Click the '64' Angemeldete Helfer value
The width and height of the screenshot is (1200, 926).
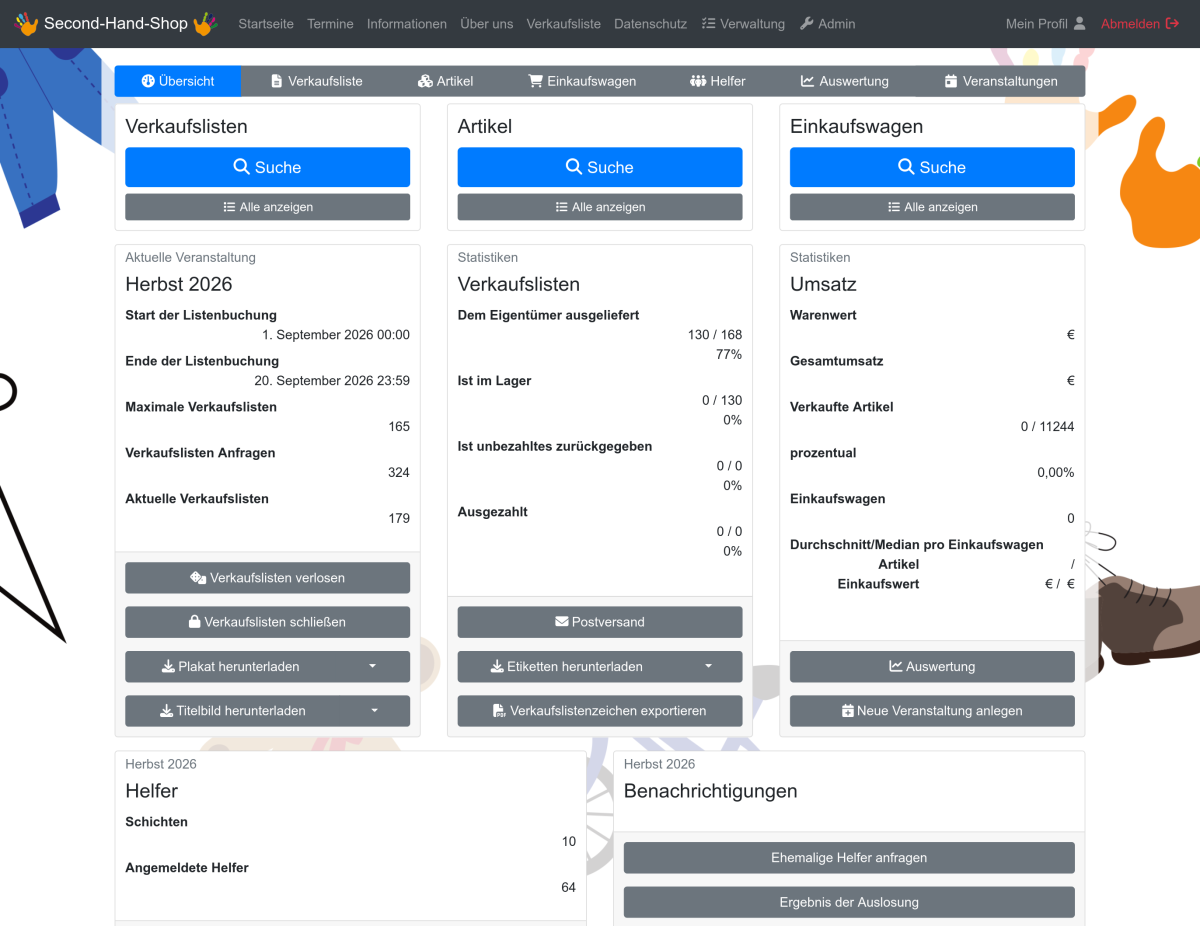click(569, 888)
